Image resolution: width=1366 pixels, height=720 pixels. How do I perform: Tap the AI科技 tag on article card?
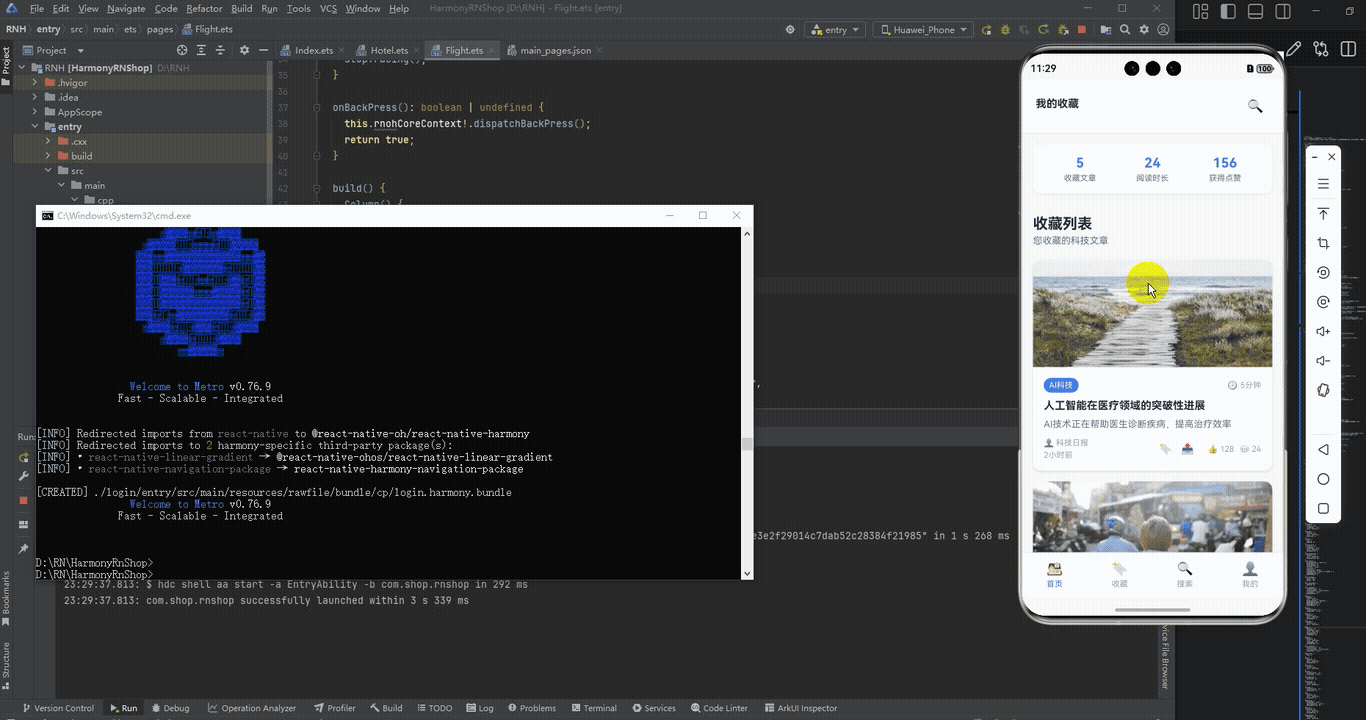pyautogui.click(x=1061, y=385)
